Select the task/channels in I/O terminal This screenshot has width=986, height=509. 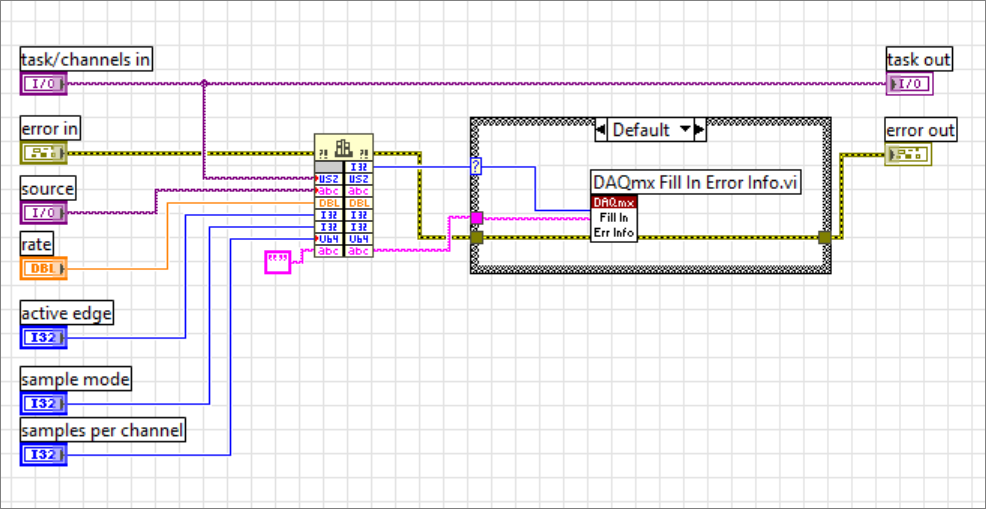[43, 83]
